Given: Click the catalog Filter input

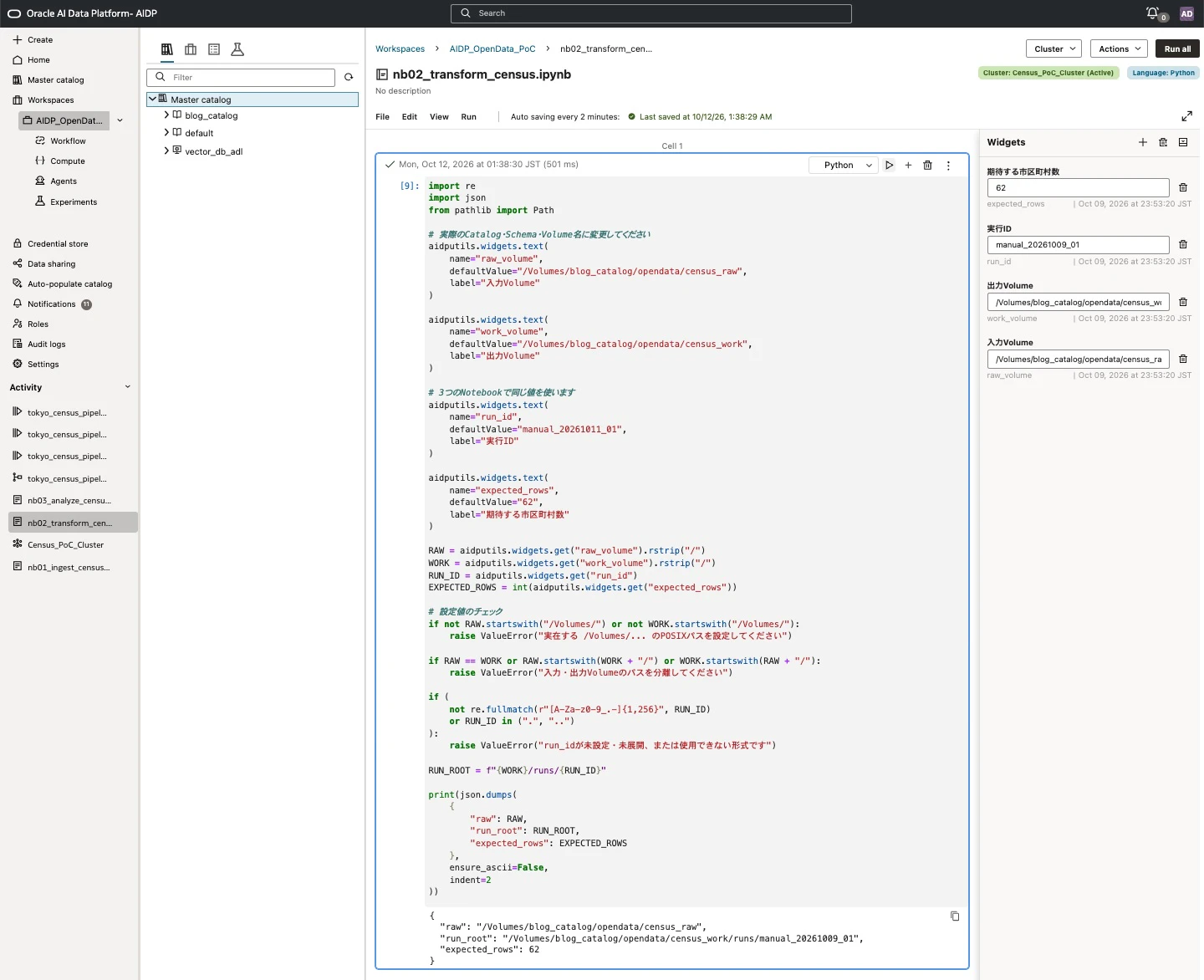Looking at the screenshot, I should pos(241,78).
